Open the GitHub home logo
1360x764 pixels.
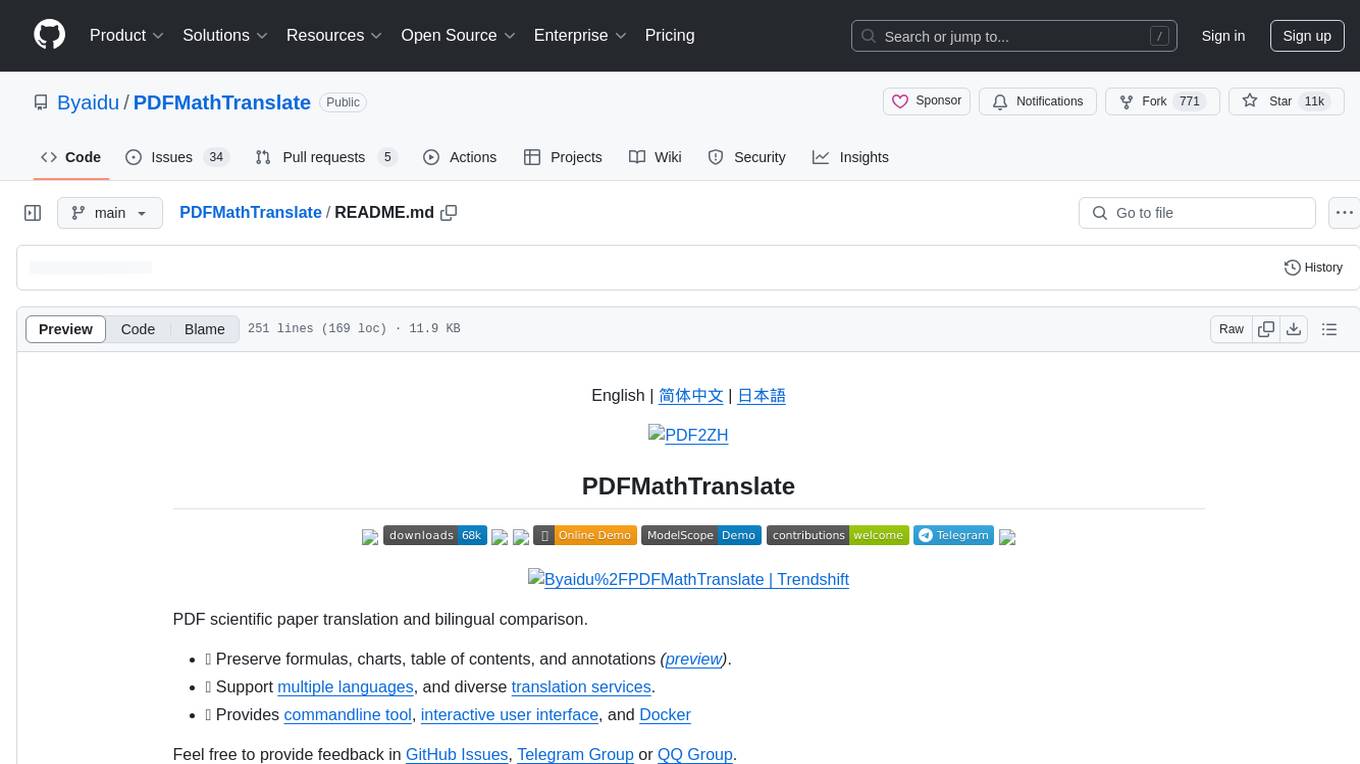click(50, 35)
